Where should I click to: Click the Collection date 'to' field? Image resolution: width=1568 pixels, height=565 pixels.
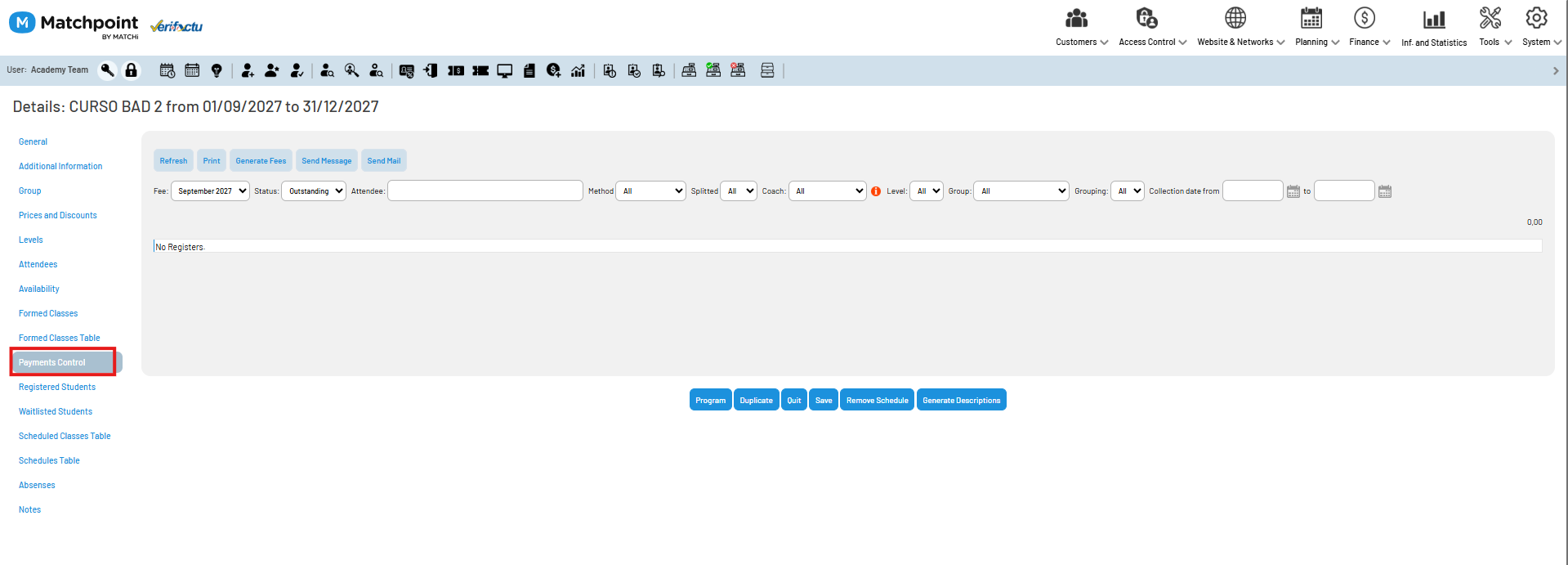point(1344,191)
